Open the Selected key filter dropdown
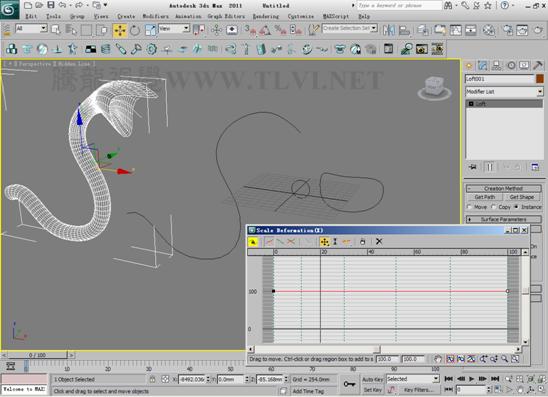The image size is (548, 397). tap(412, 379)
